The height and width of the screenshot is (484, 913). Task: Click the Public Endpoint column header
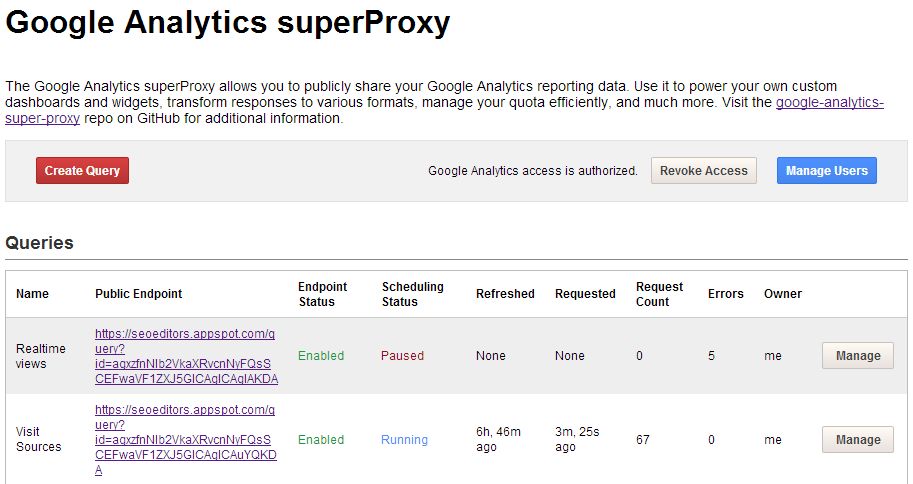click(139, 294)
